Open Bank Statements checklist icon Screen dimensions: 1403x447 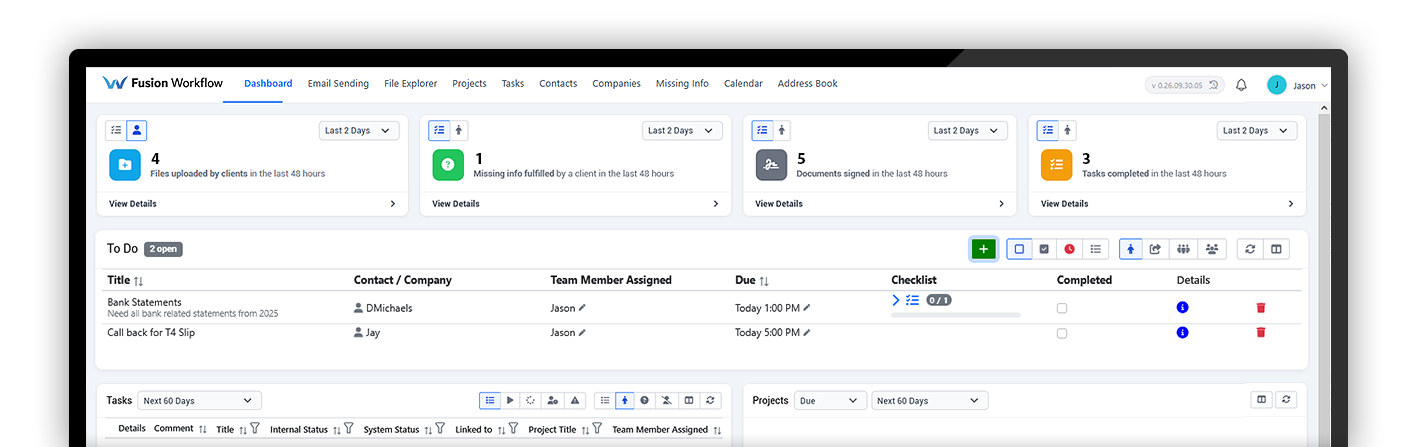(x=912, y=300)
